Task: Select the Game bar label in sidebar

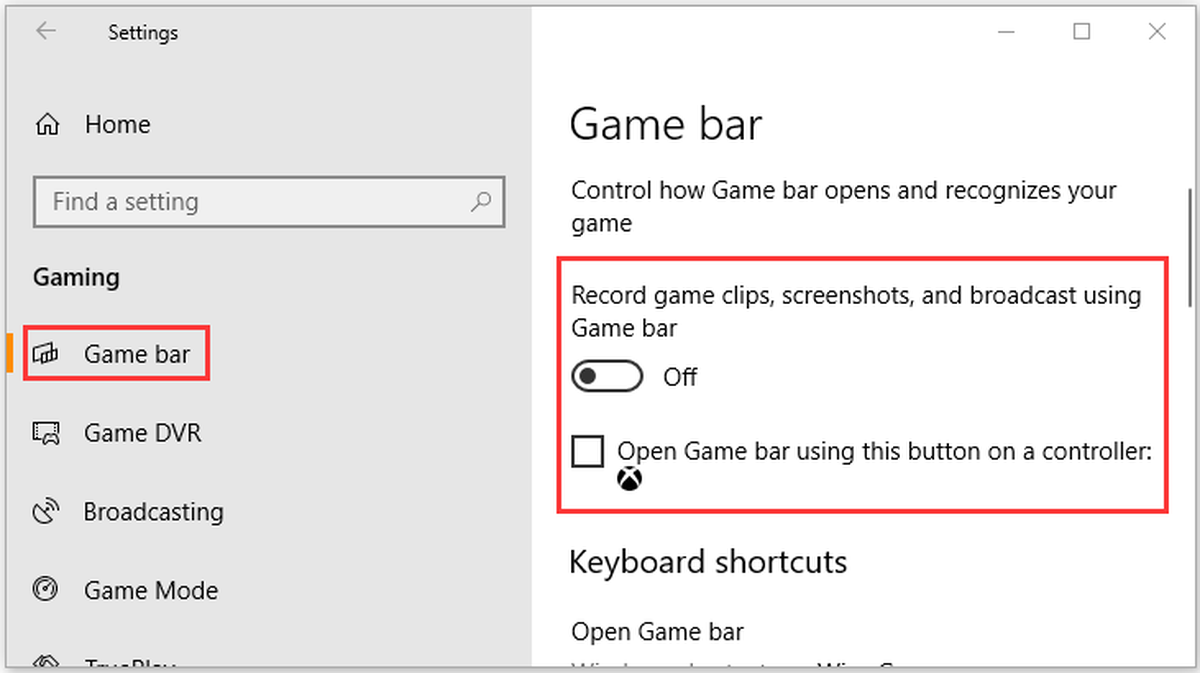Action: click(x=137, y=354)
